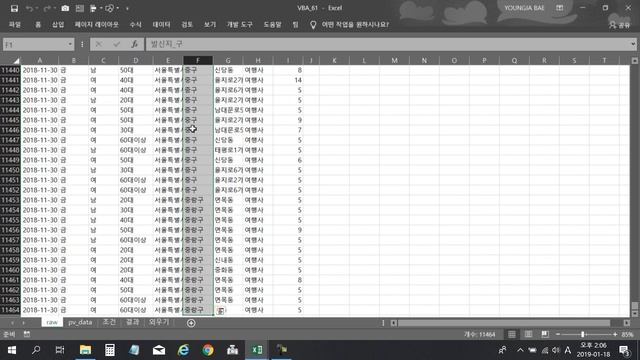
Task: Open the 수식 ribbon tab
Action: 136,24
